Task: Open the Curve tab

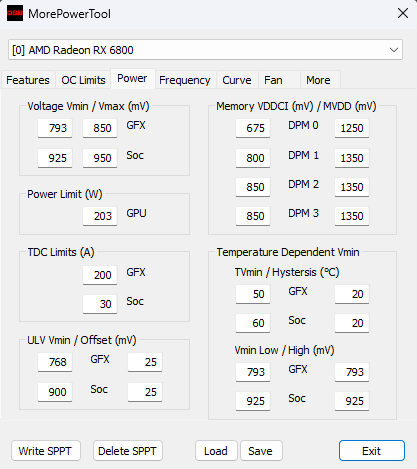Action: tap(237, 80)
